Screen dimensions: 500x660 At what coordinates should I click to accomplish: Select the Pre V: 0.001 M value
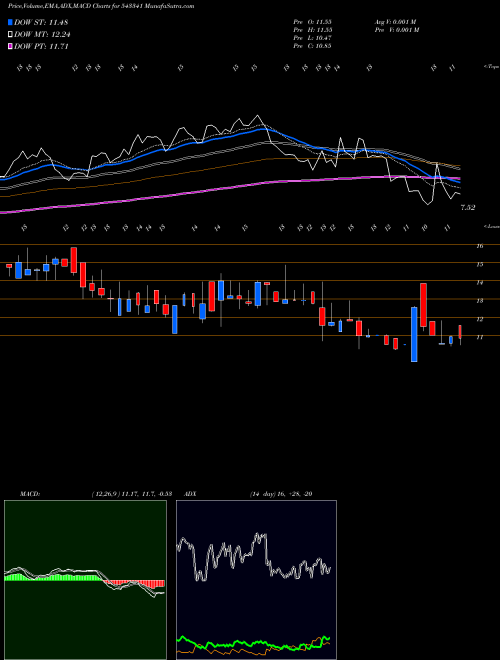pos(397,30)
